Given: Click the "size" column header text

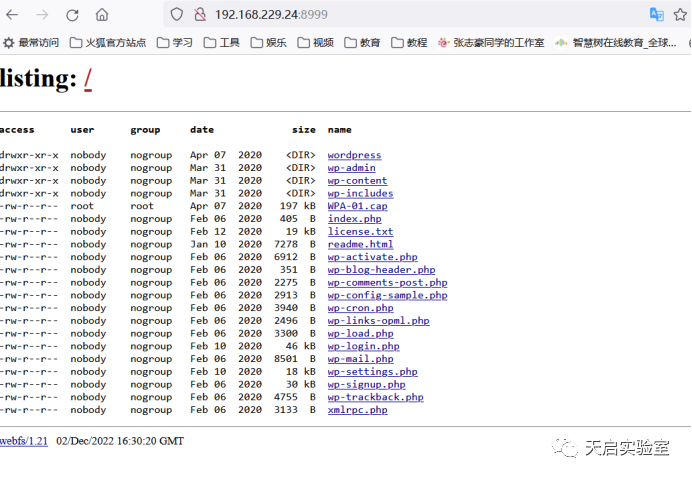Looking at the screenshot, I should 304,130.
